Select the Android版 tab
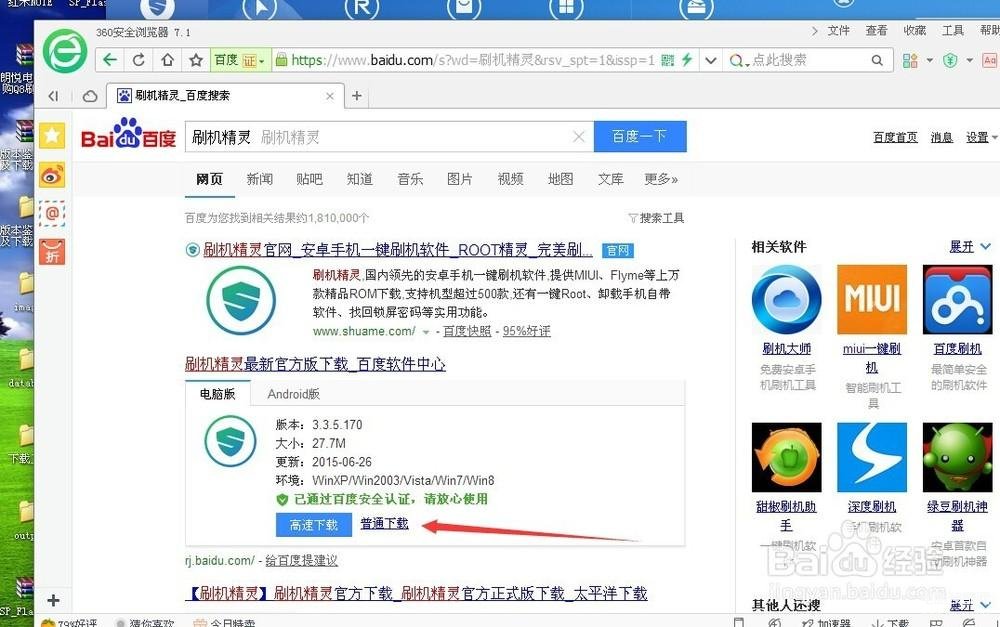Viewport: 1000px width, 627px height. coord(293,394)
